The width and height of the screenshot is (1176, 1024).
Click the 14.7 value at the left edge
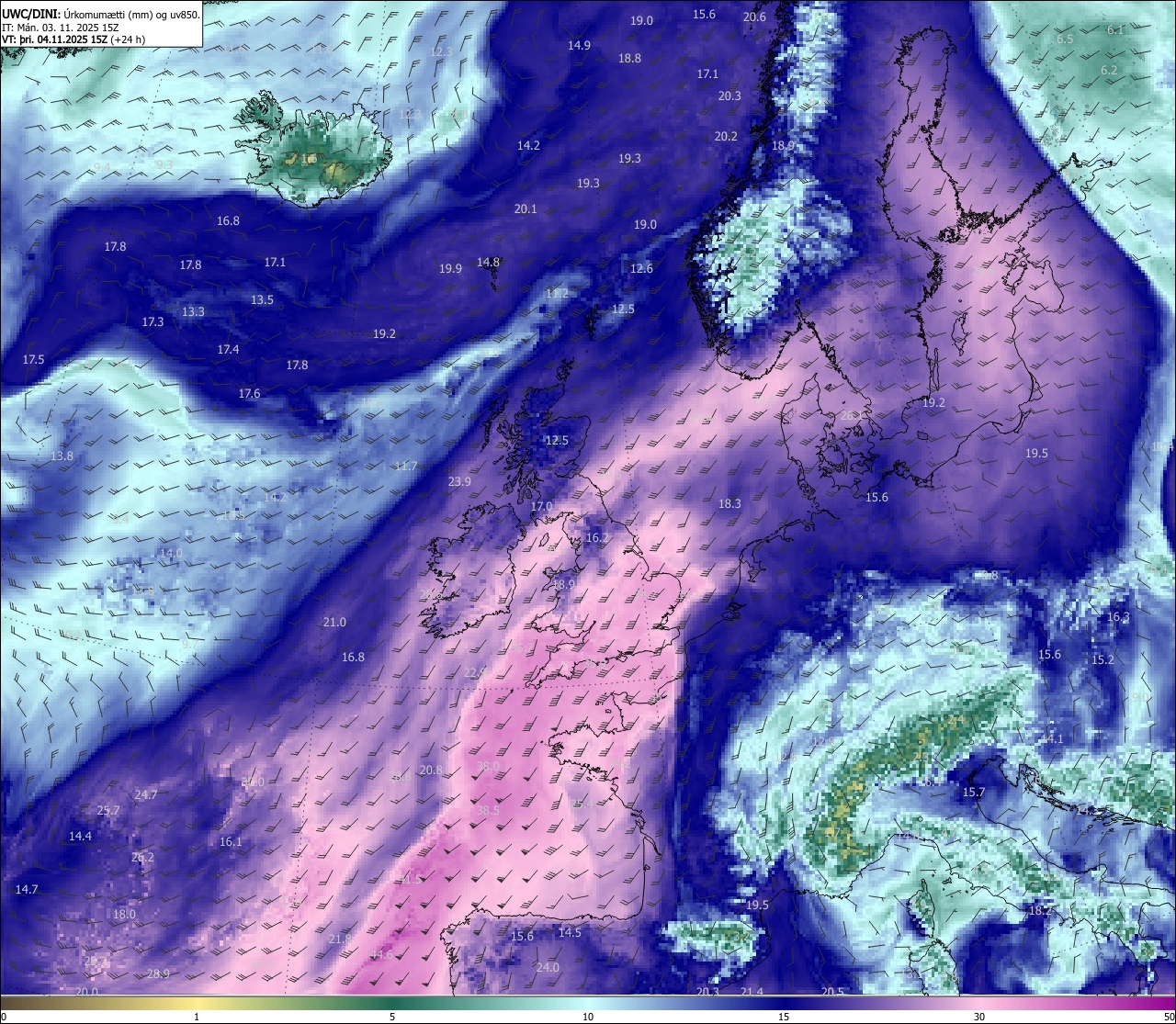[x=27, y=890]
